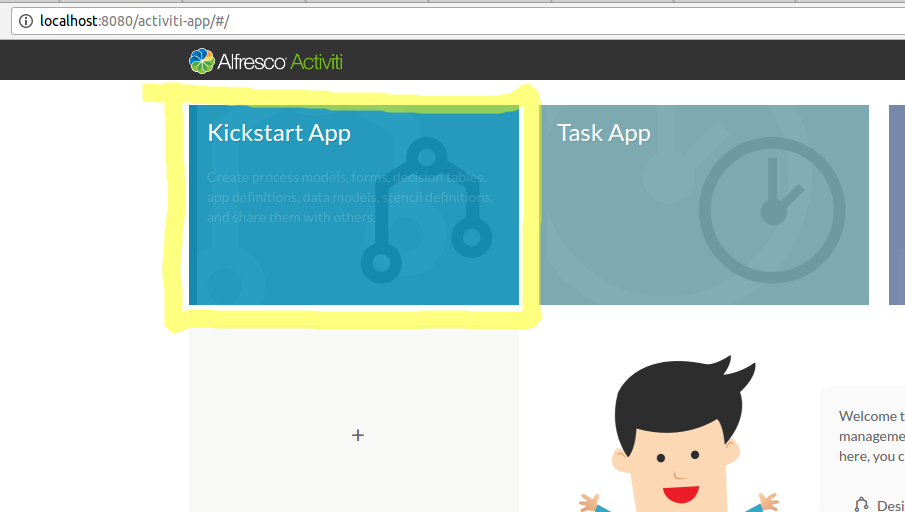Click the Kickstart App description text
The image size is (905, 512).
coord(350,197)
